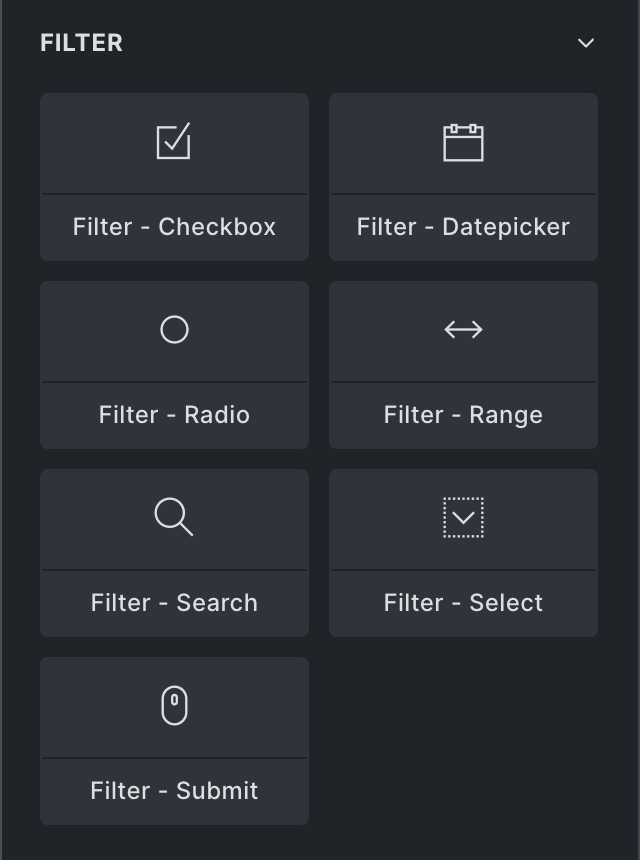The width and height of the screenshot is (640, 860).
Task: Click the circle icon for Filter - Radio
Action: pos(174,329)
